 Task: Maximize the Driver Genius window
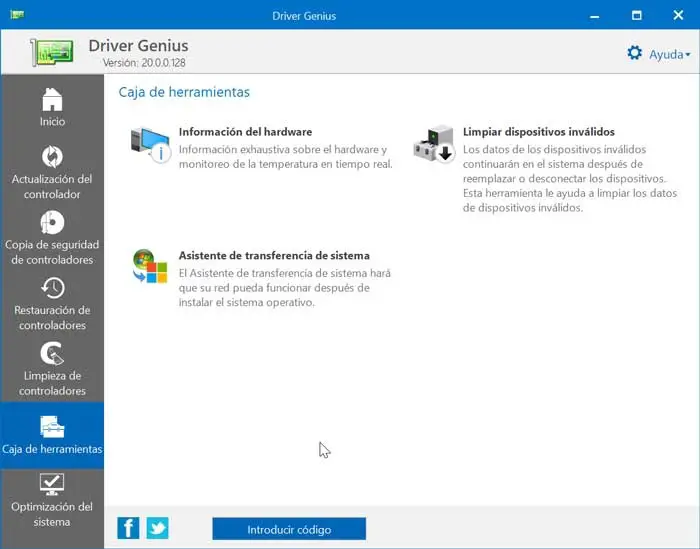(637, 16)
